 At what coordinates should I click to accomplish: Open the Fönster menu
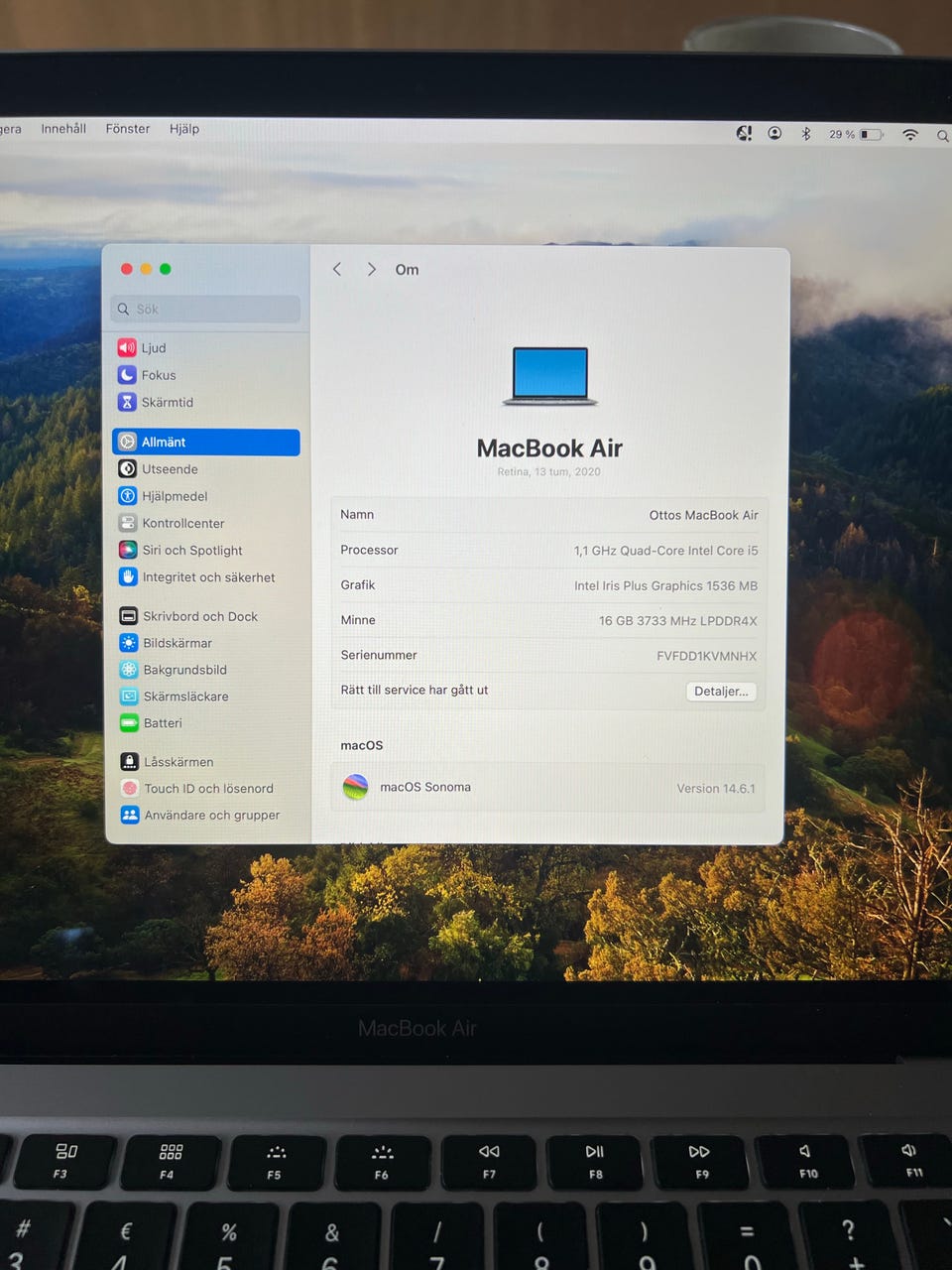coord(128,129)
